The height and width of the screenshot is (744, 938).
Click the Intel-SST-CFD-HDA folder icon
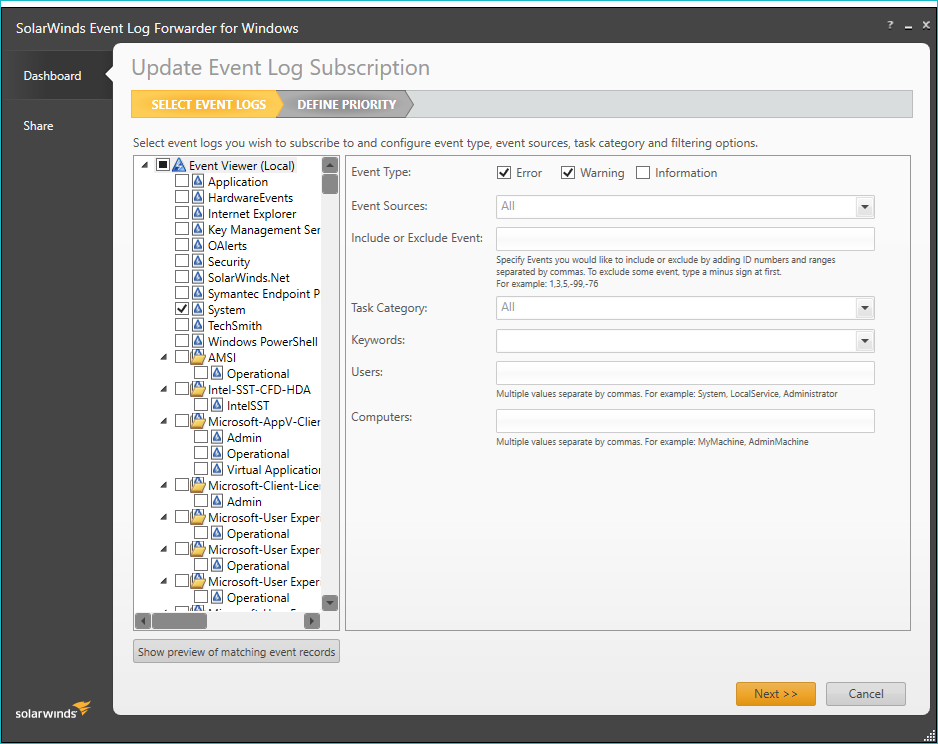click(198, 389)
